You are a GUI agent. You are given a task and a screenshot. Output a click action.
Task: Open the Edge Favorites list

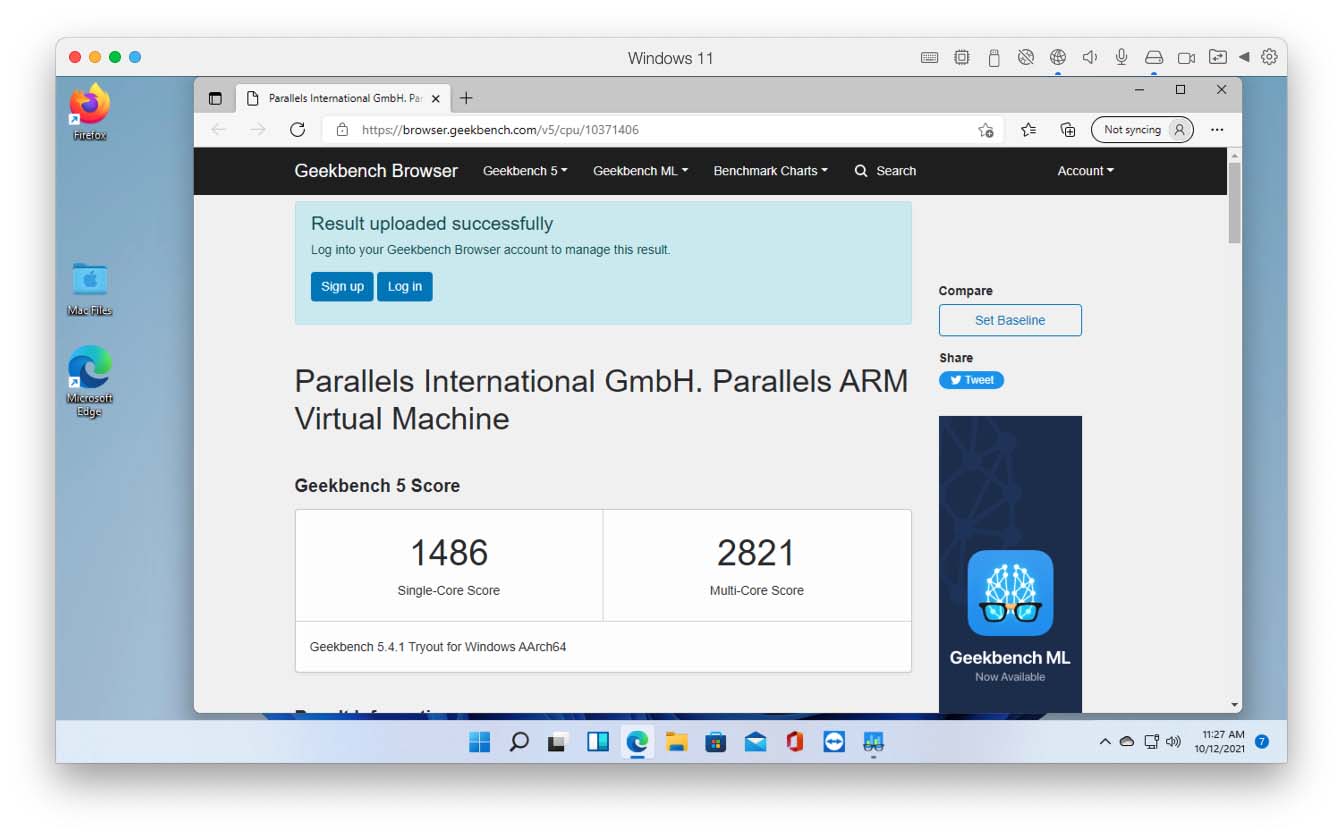[x=1028, y=129]
